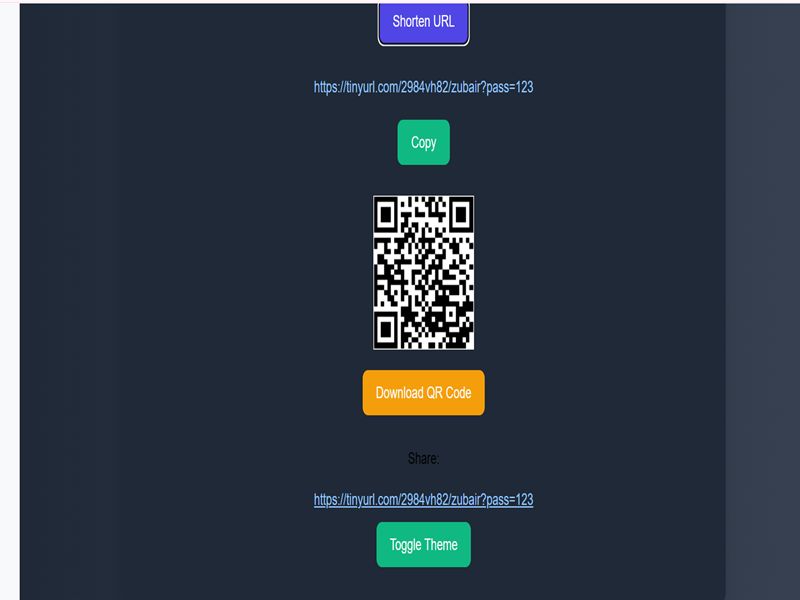Screen dimensions: 800x600
Task: Click the Shorten URL button
Action: point(423,22)
